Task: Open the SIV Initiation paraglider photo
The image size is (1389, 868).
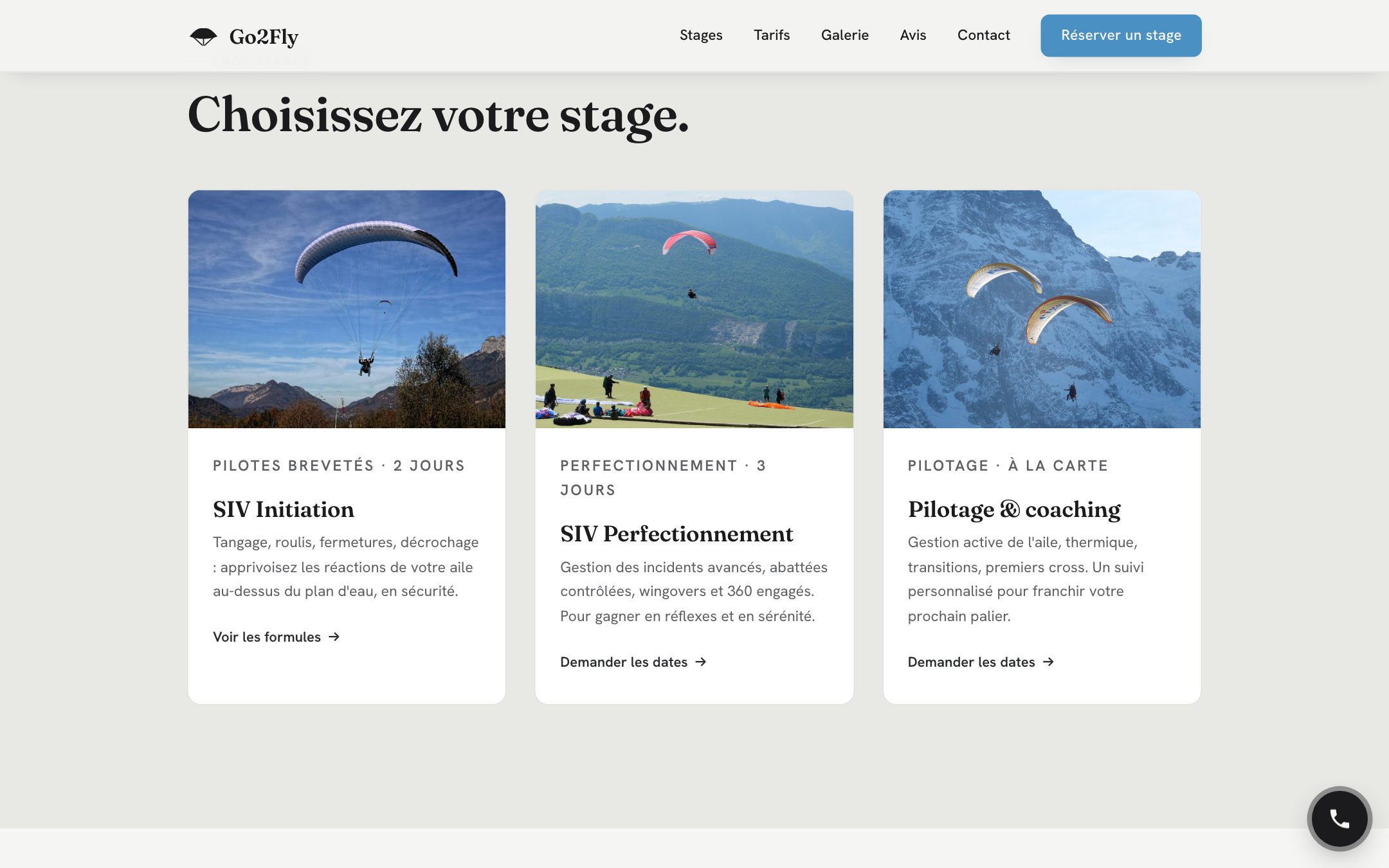Action: pos(347,309)
